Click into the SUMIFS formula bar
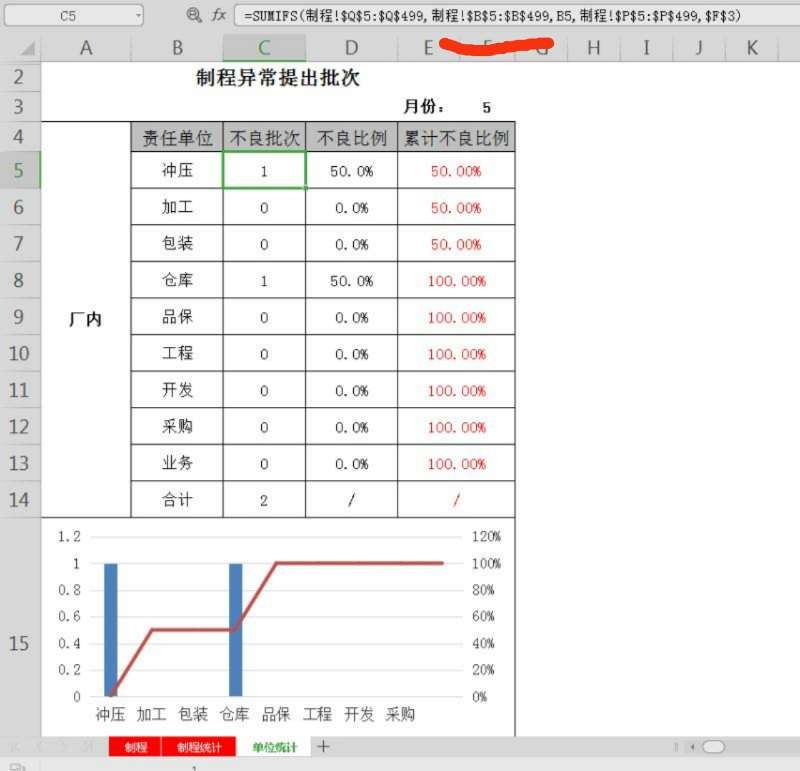This screenshot has height=771, width=800. (x=516, y=16)
